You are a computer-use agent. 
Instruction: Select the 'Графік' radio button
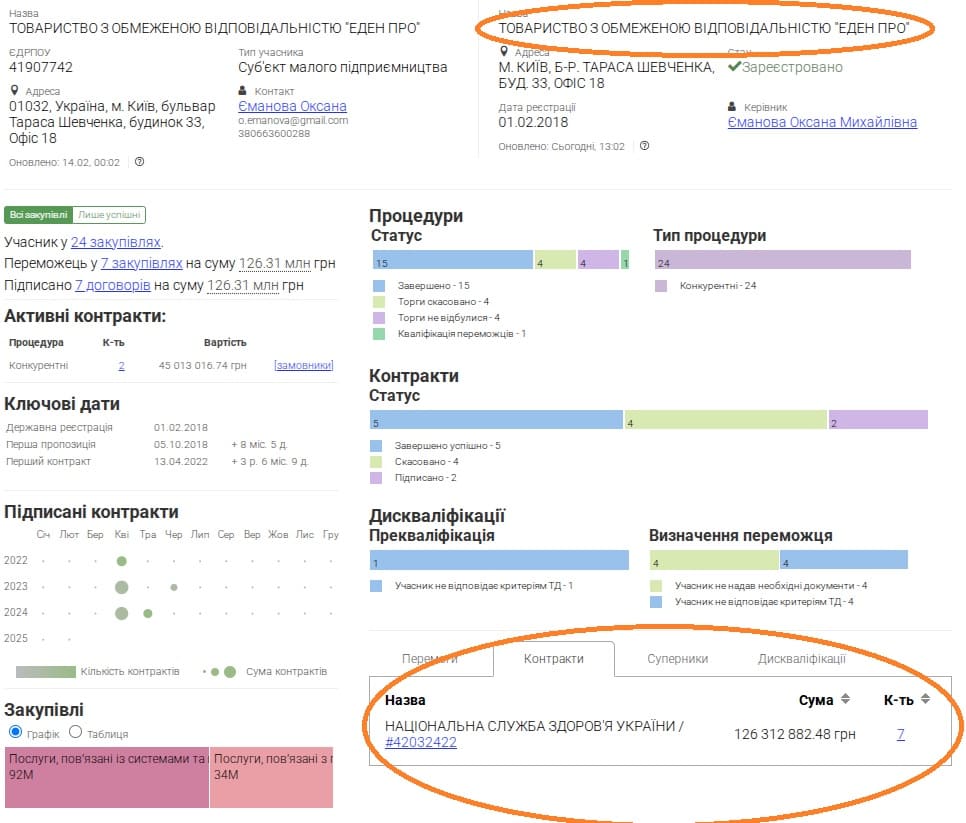click(14, 733)
